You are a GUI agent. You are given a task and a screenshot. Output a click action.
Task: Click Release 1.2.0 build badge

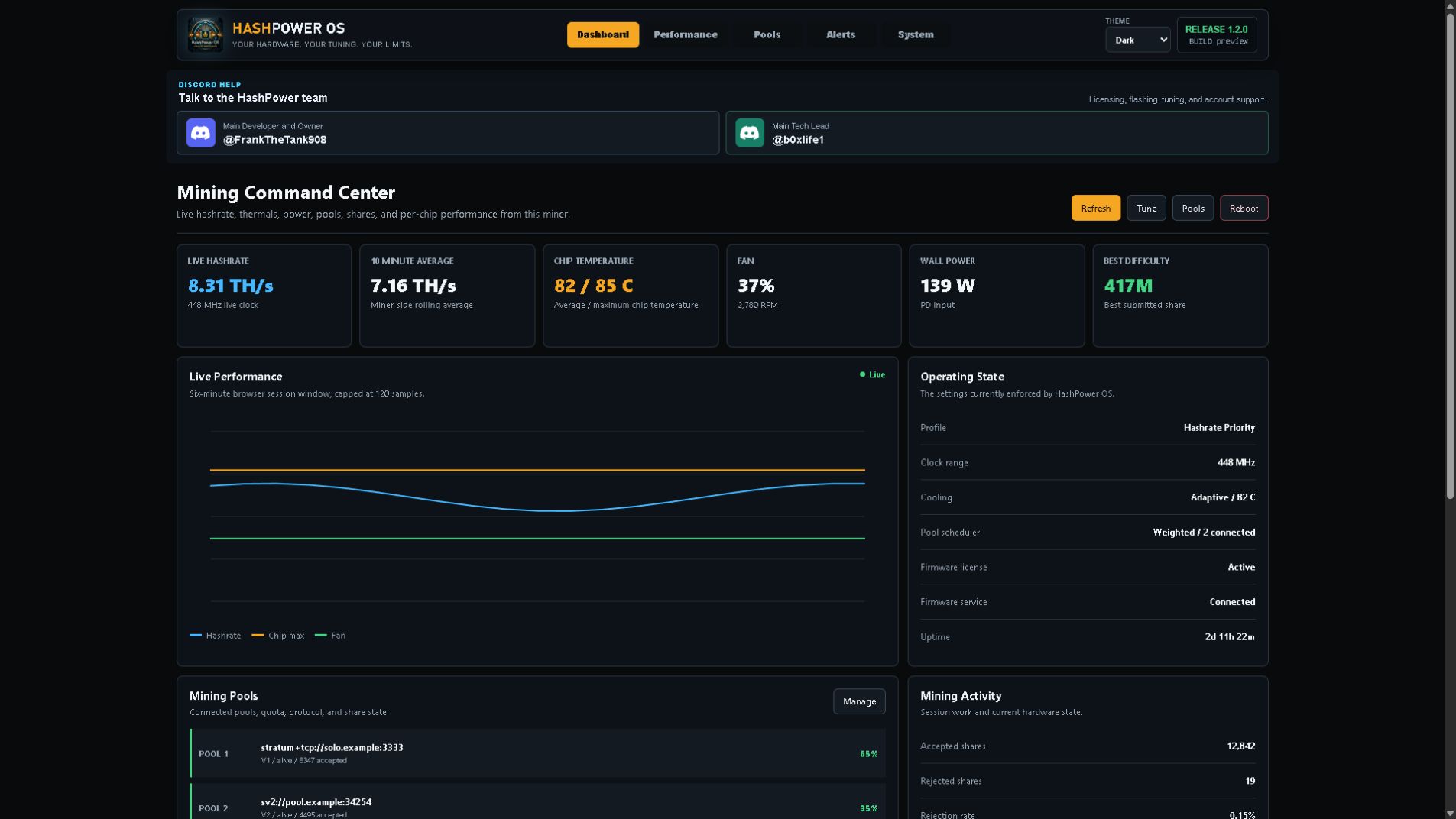coord(1217,34)
